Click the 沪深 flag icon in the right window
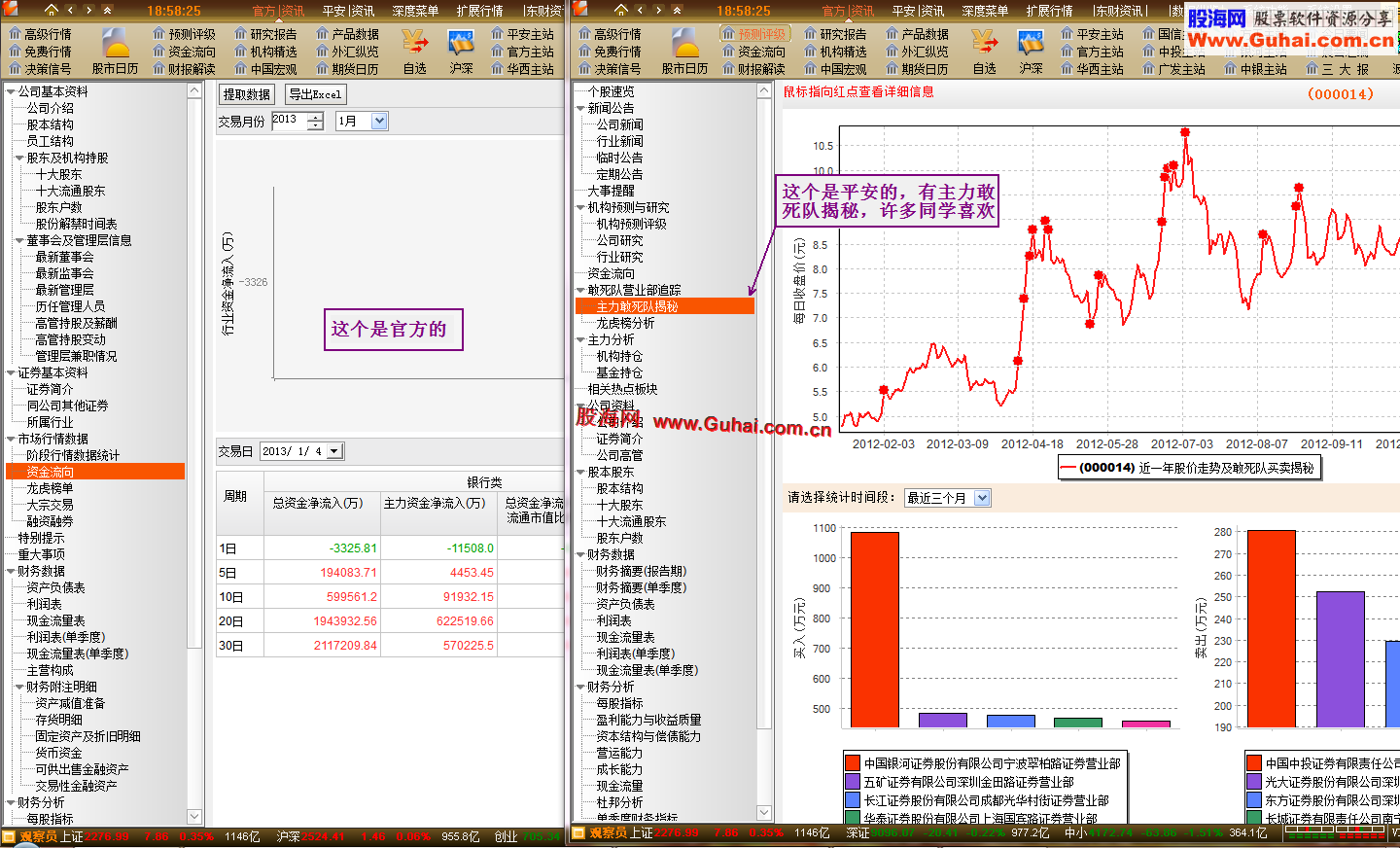The height and width of the screenshot is (848, 1400). coord(1031,43)
